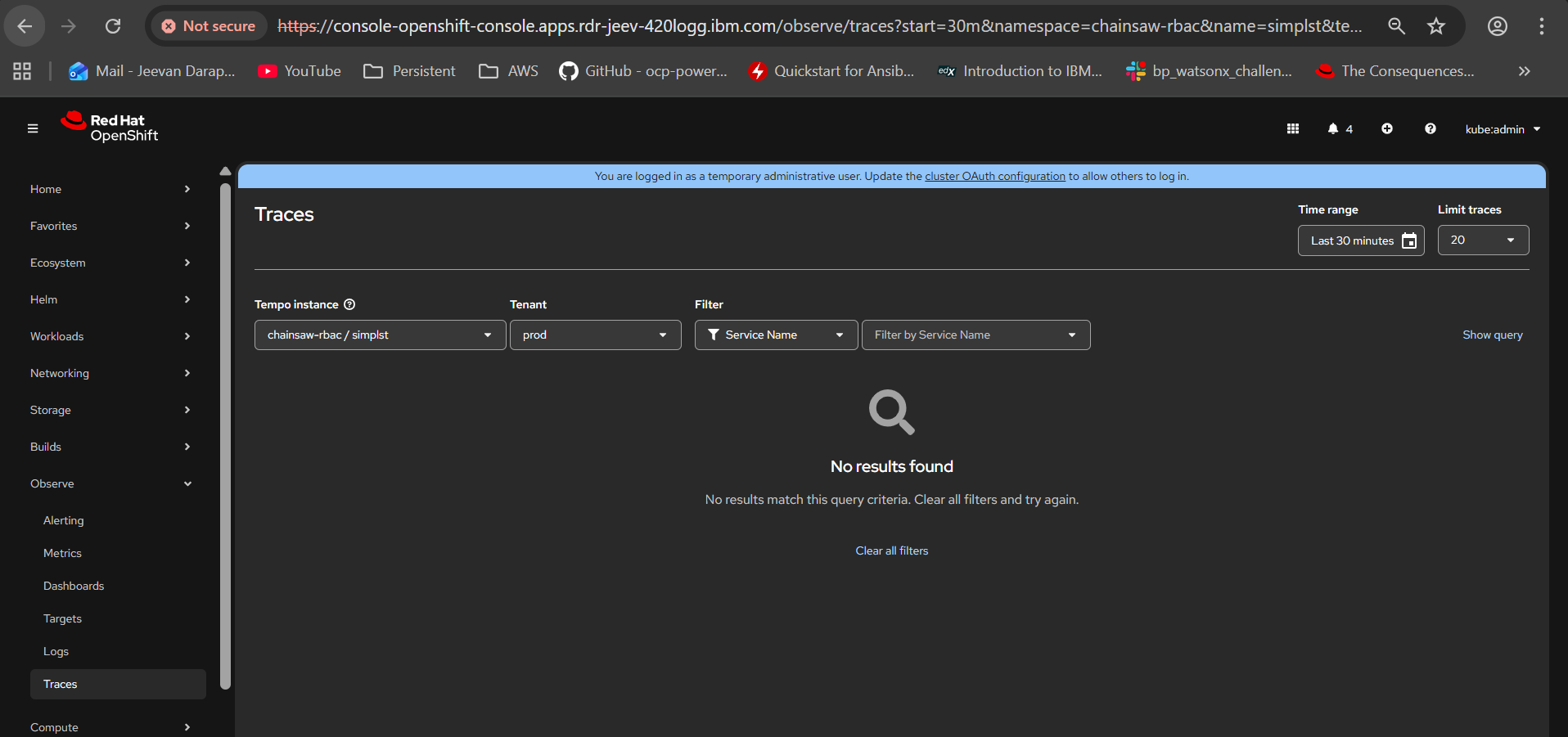This screenshot has width=1568, height=737.
Task: Bookmark this page with the star icon
Action: [1436, 26]
